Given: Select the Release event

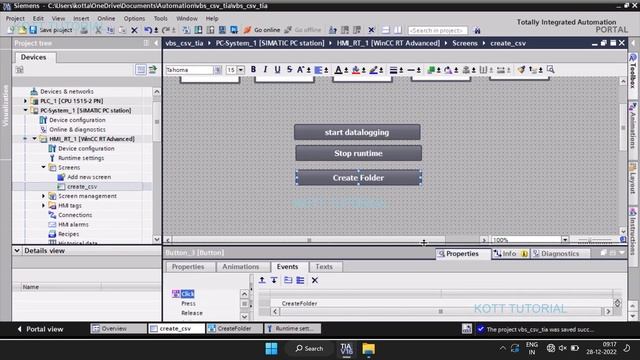Looking at the screenshot, I should coord(191,313).
